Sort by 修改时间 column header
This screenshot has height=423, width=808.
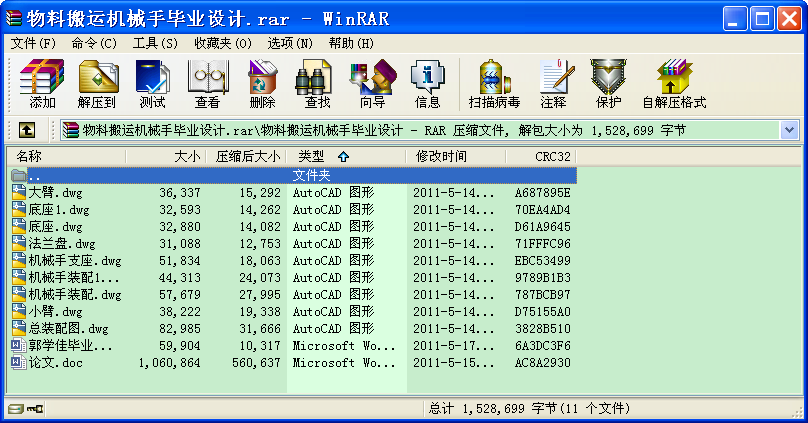click(x=456, y=156)
